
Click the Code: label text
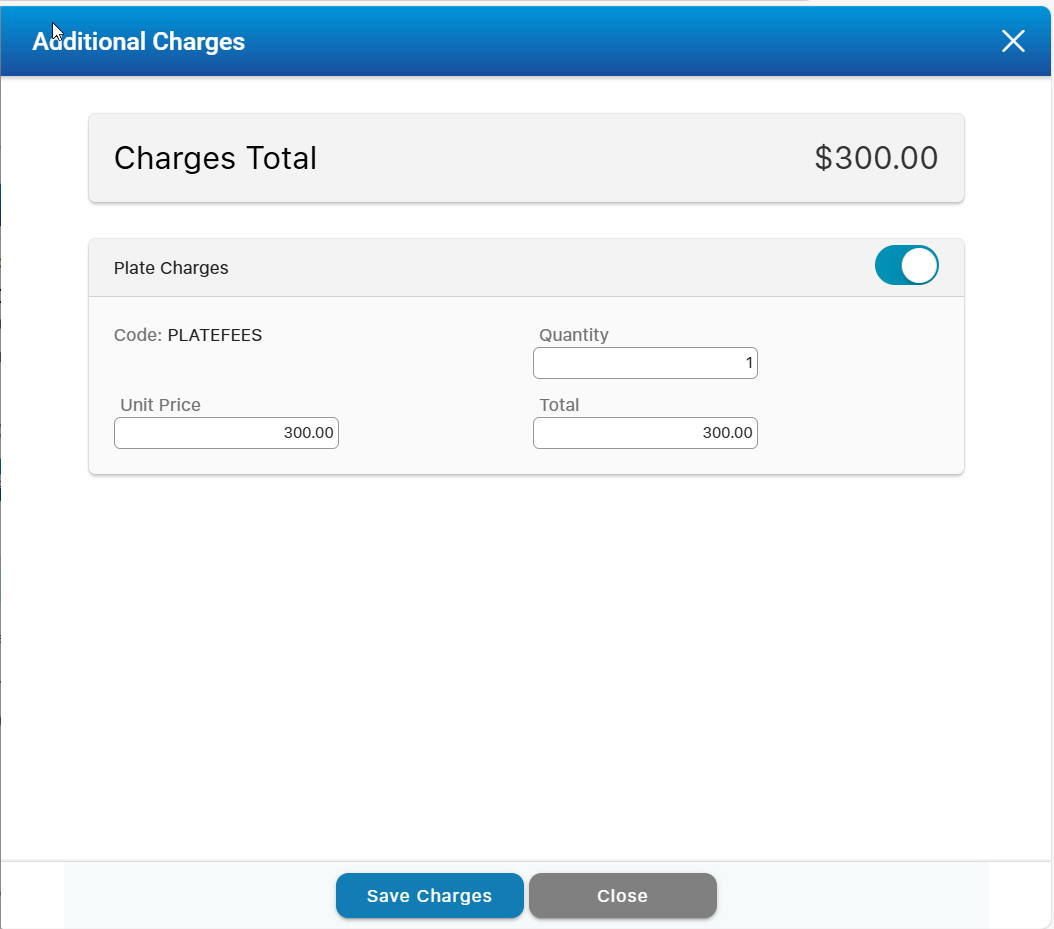(138, 335)
